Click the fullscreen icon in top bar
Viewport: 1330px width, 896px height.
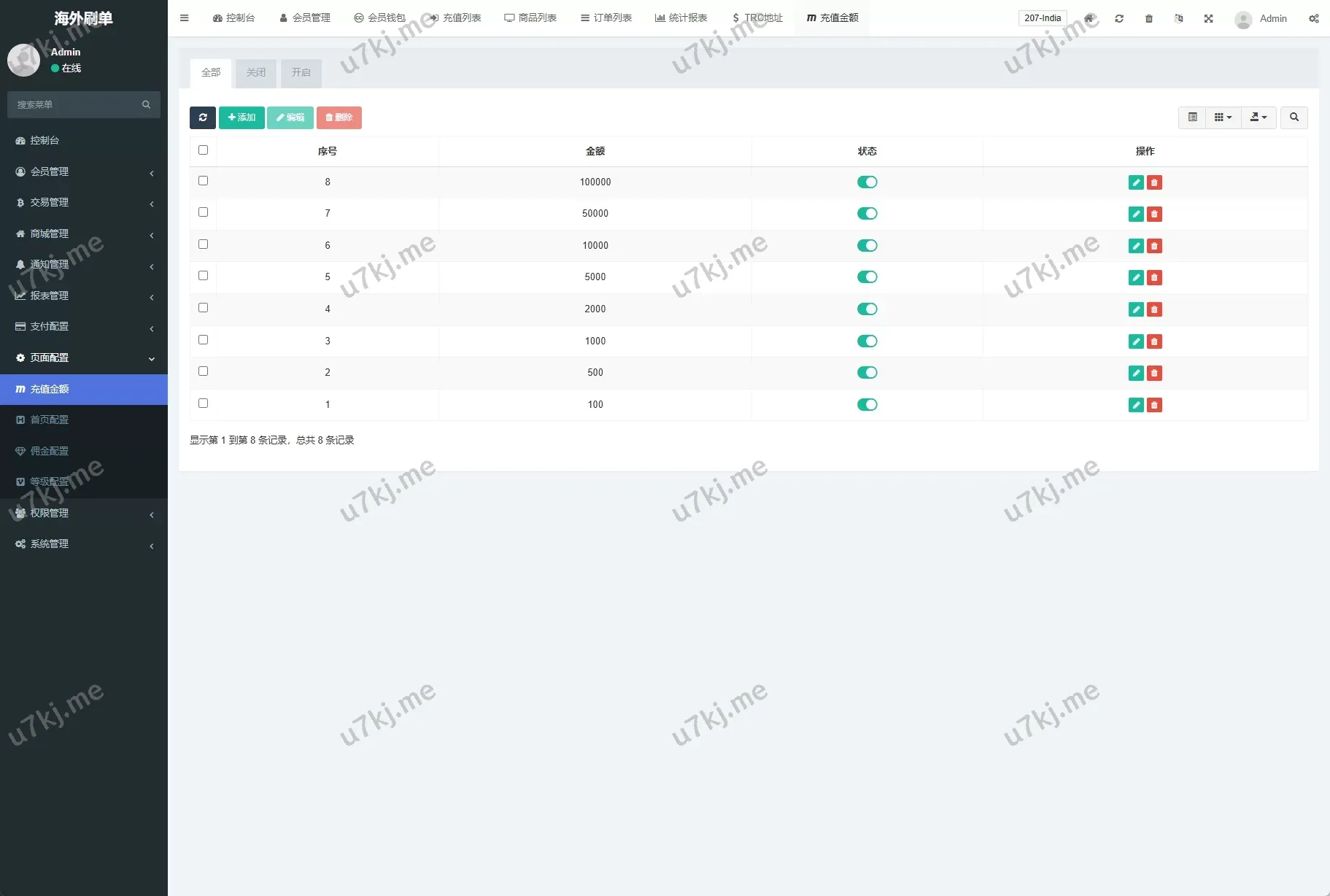(1208, 18)
